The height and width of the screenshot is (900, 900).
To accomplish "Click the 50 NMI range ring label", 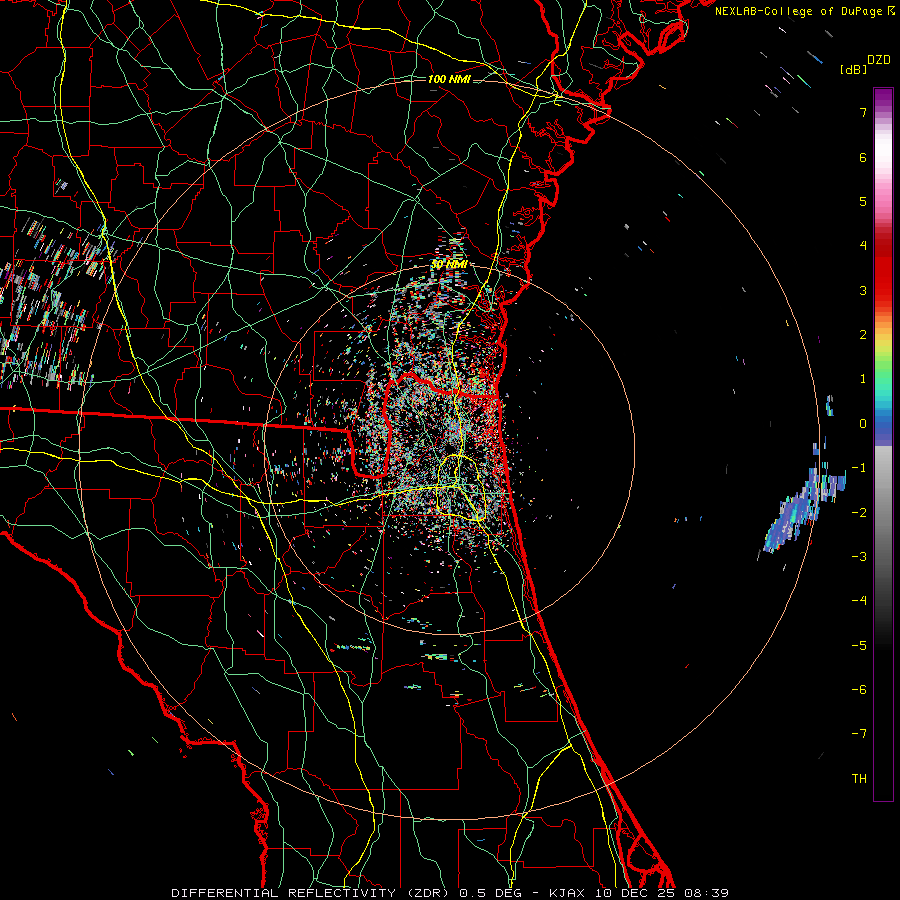I will pyautogui.click(x=449, y=264).
